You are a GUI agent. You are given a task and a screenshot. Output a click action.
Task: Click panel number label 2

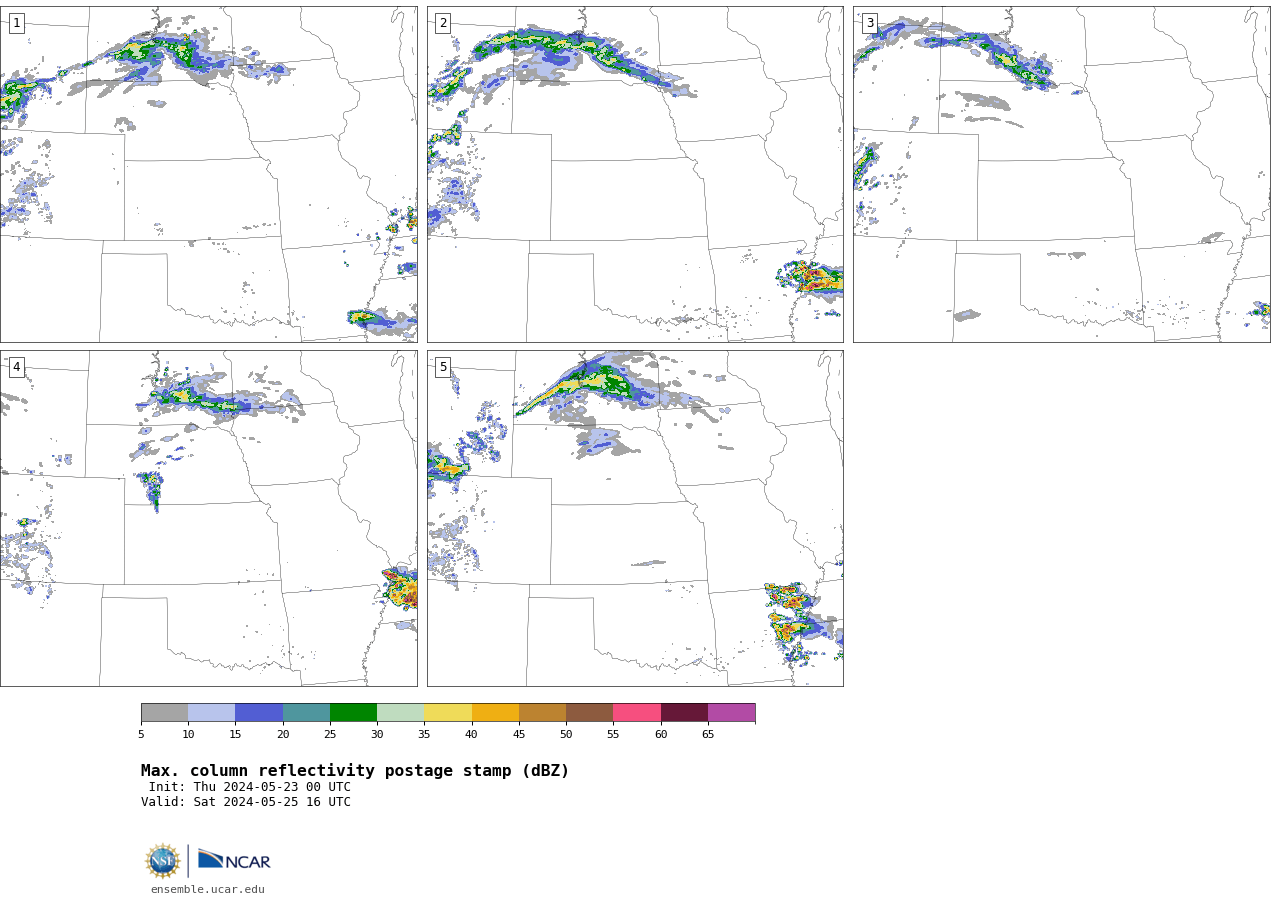[x=443, y=23]
